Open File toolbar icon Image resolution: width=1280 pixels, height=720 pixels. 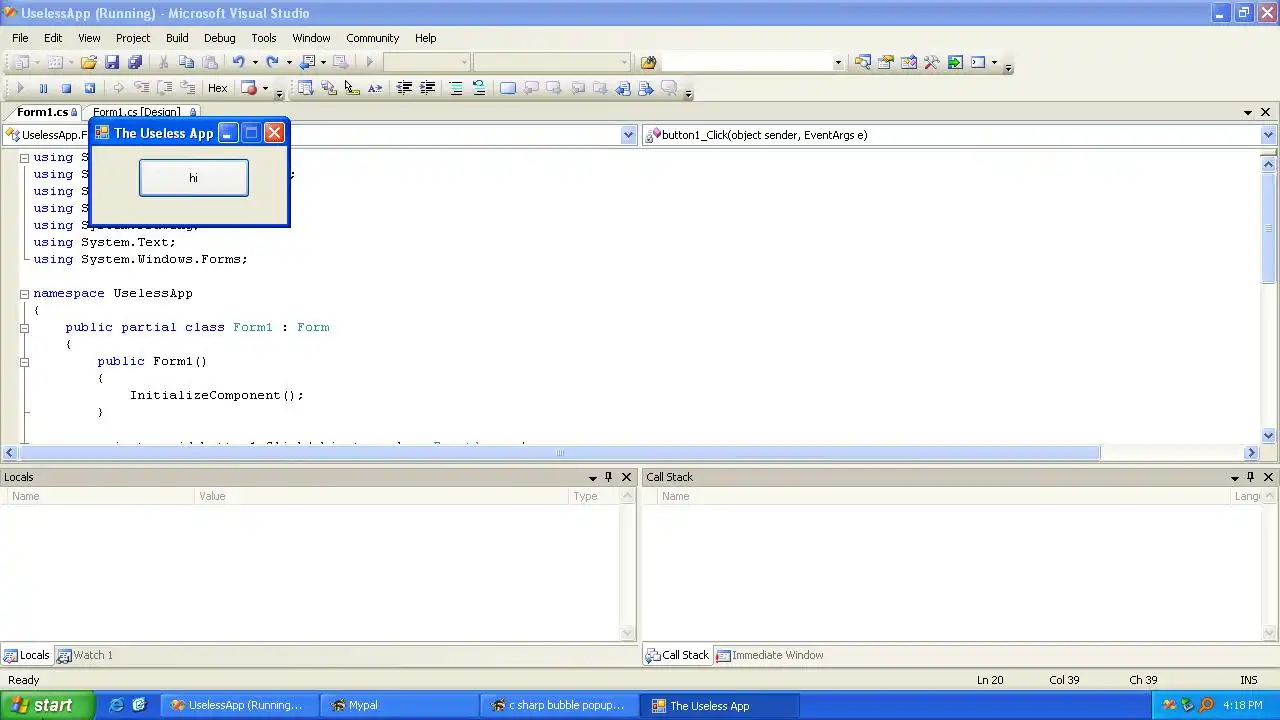[x=89, y=62]
